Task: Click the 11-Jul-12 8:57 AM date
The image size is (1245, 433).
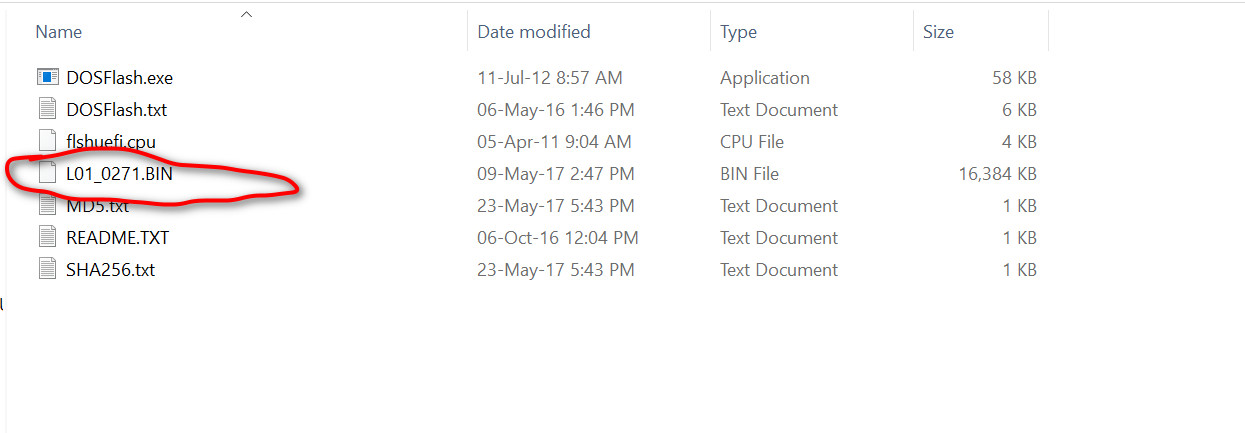Action: [x=549, y=78]
